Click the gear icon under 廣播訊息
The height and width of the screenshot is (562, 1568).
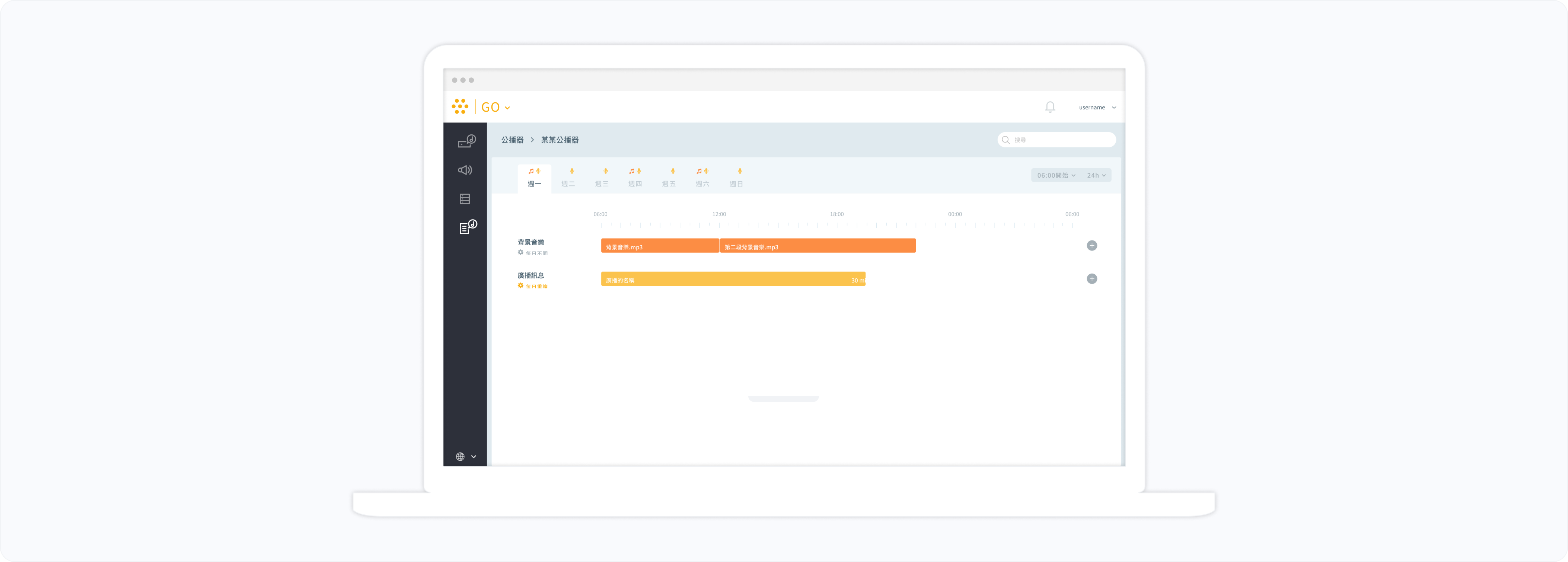(520, 285)
